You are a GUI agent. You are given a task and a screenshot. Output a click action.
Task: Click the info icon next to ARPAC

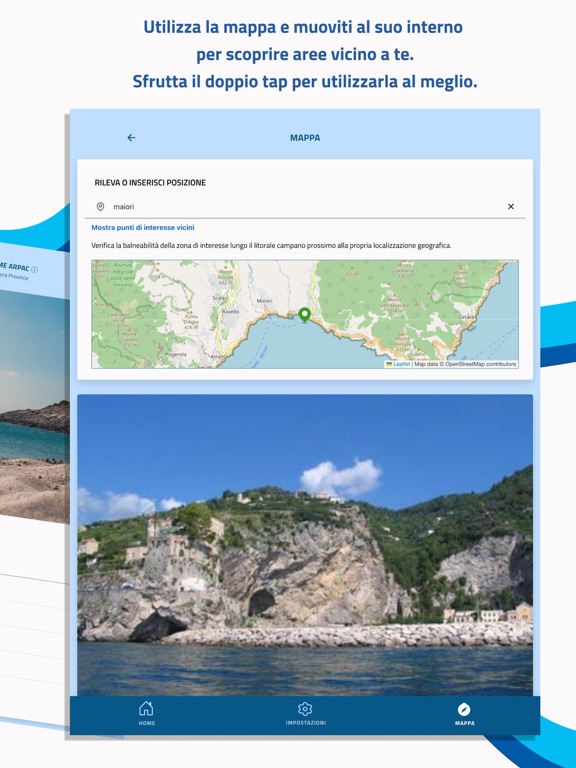34,269
